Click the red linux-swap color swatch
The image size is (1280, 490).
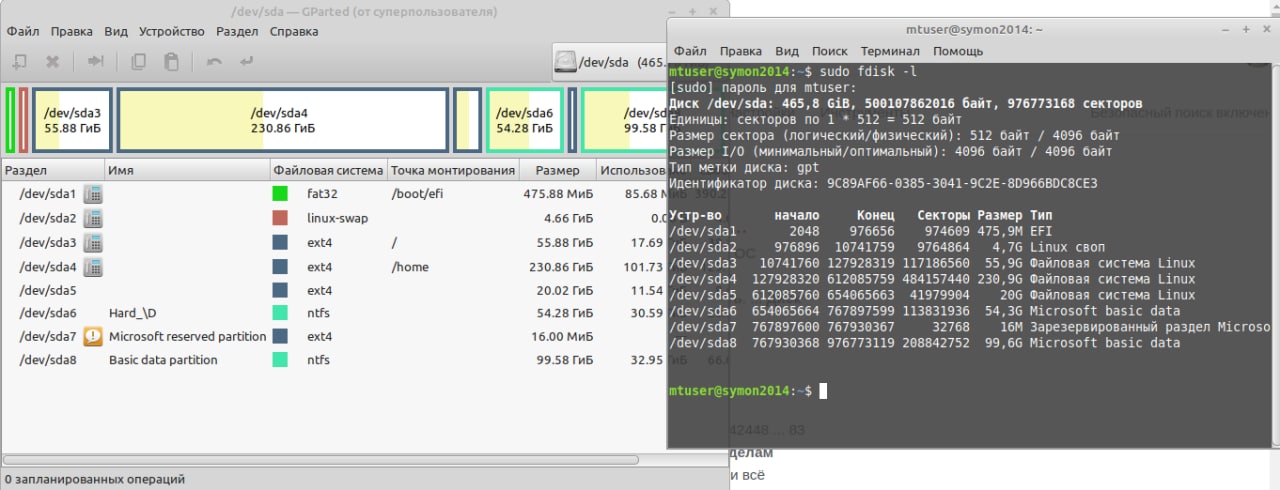pos(280,218)
